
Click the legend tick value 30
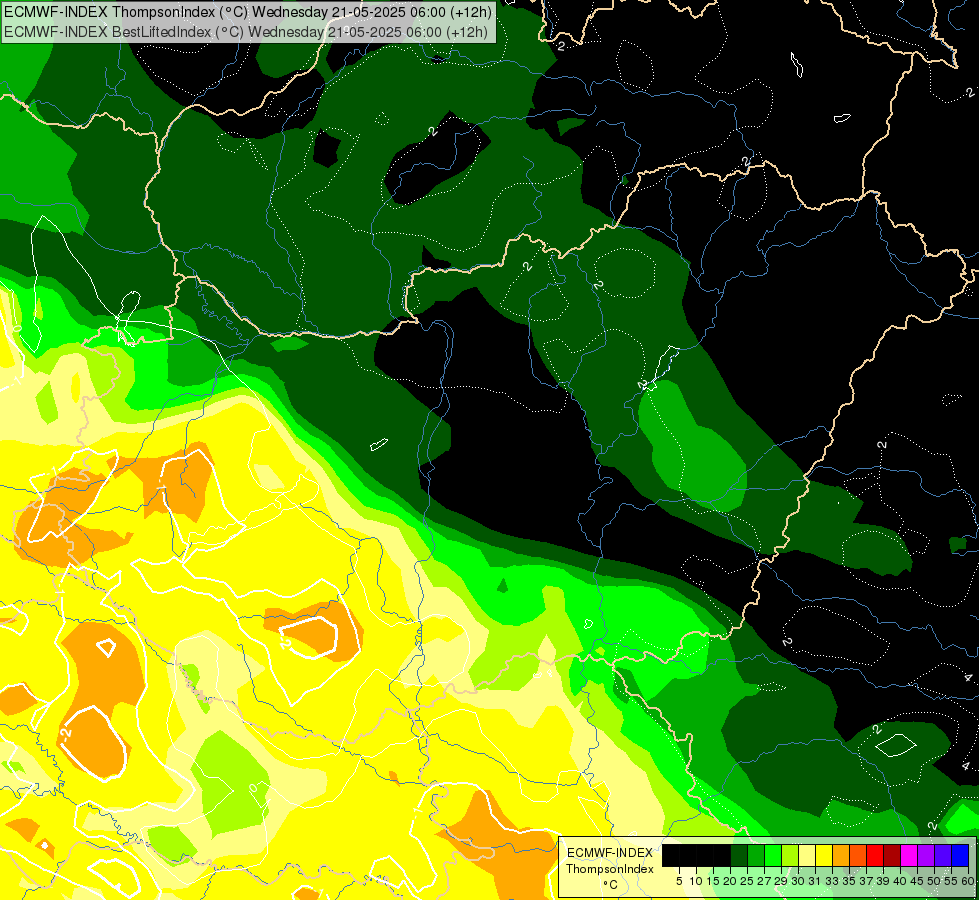799,881
